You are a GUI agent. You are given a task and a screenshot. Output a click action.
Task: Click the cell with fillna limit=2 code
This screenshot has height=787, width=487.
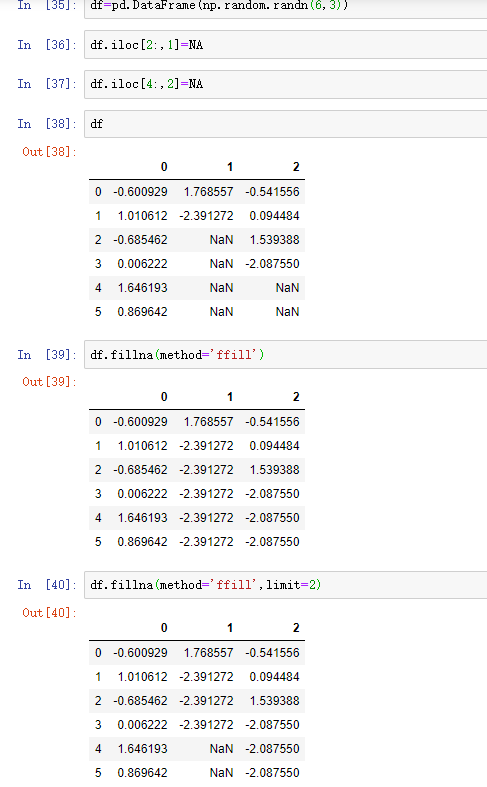(286, 585)
